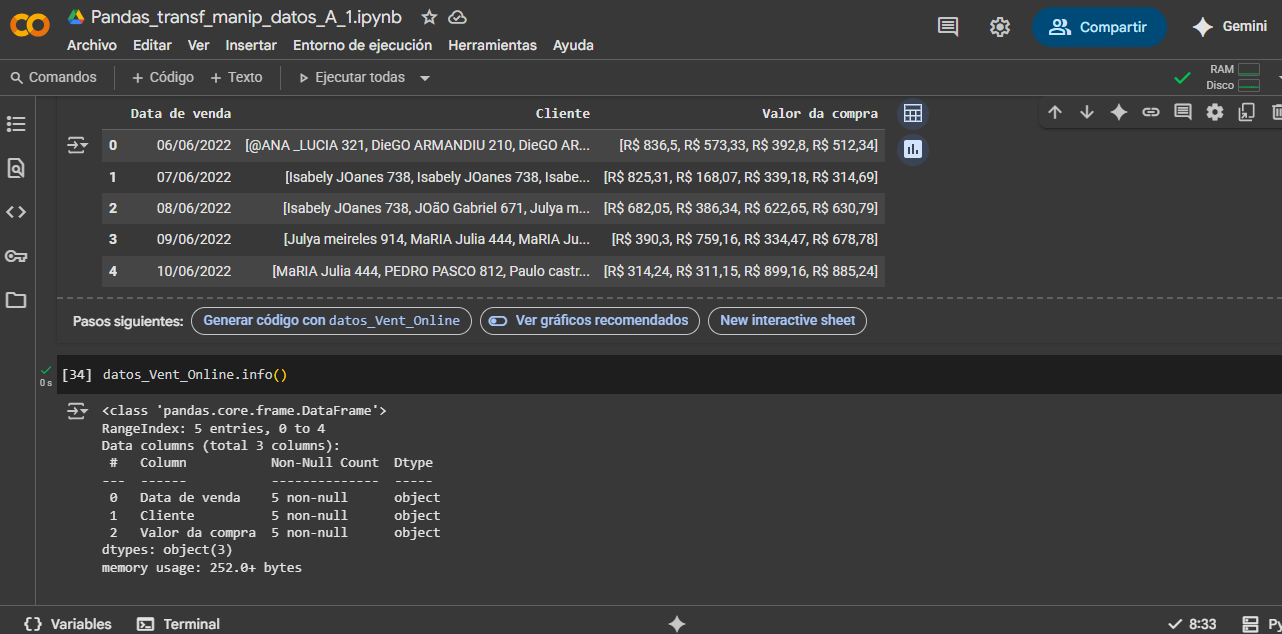Screen dimensions: 1282x634
Task: Open find and replace sidebar icon
Action: coord(16,168)
